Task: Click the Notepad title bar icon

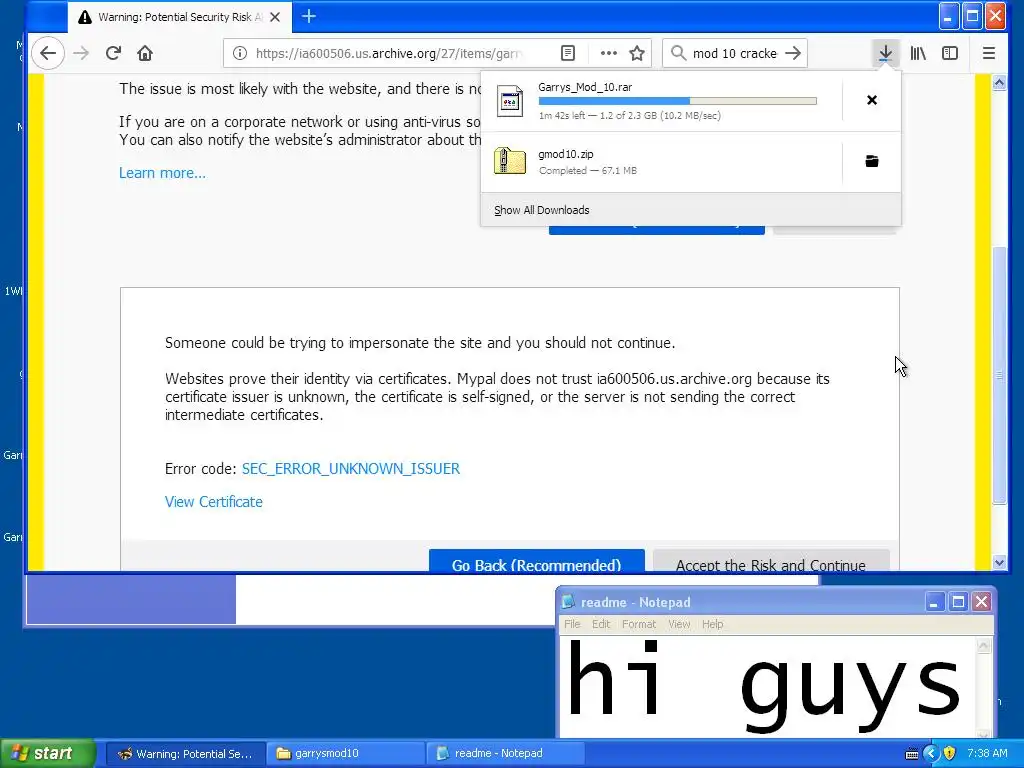Action: (x=568, y=602)
